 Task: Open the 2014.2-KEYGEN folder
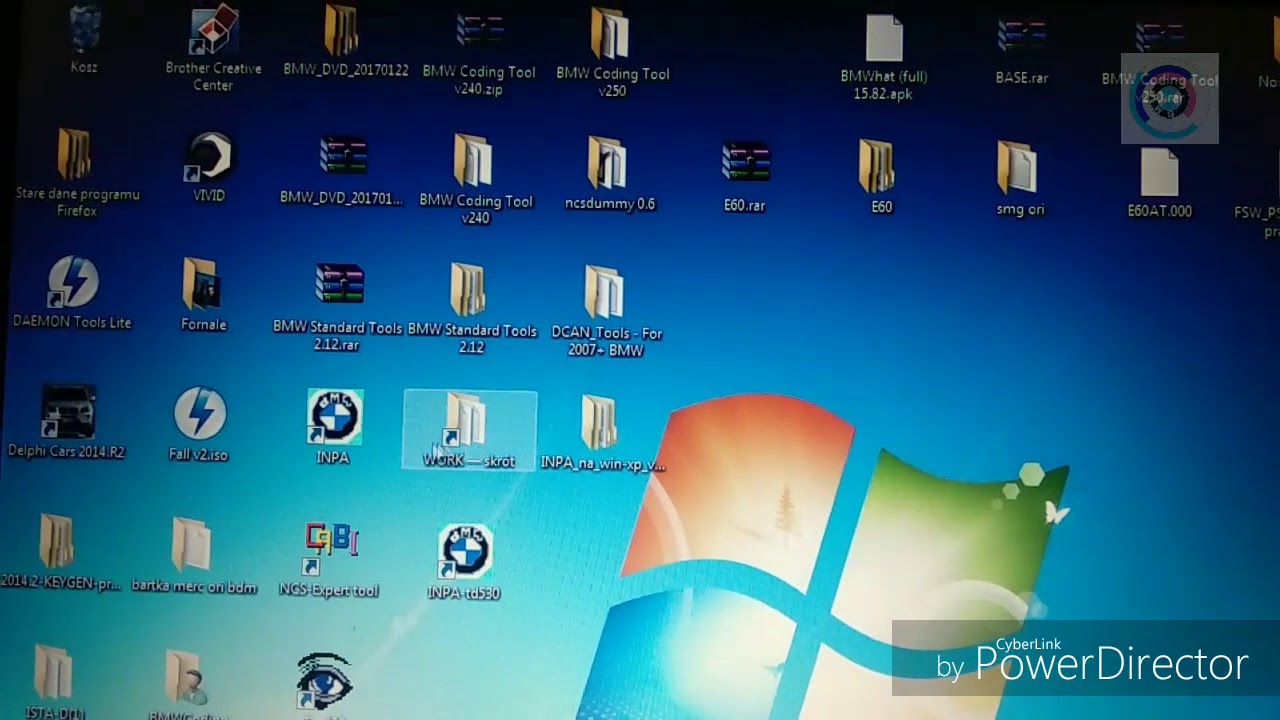60,553
